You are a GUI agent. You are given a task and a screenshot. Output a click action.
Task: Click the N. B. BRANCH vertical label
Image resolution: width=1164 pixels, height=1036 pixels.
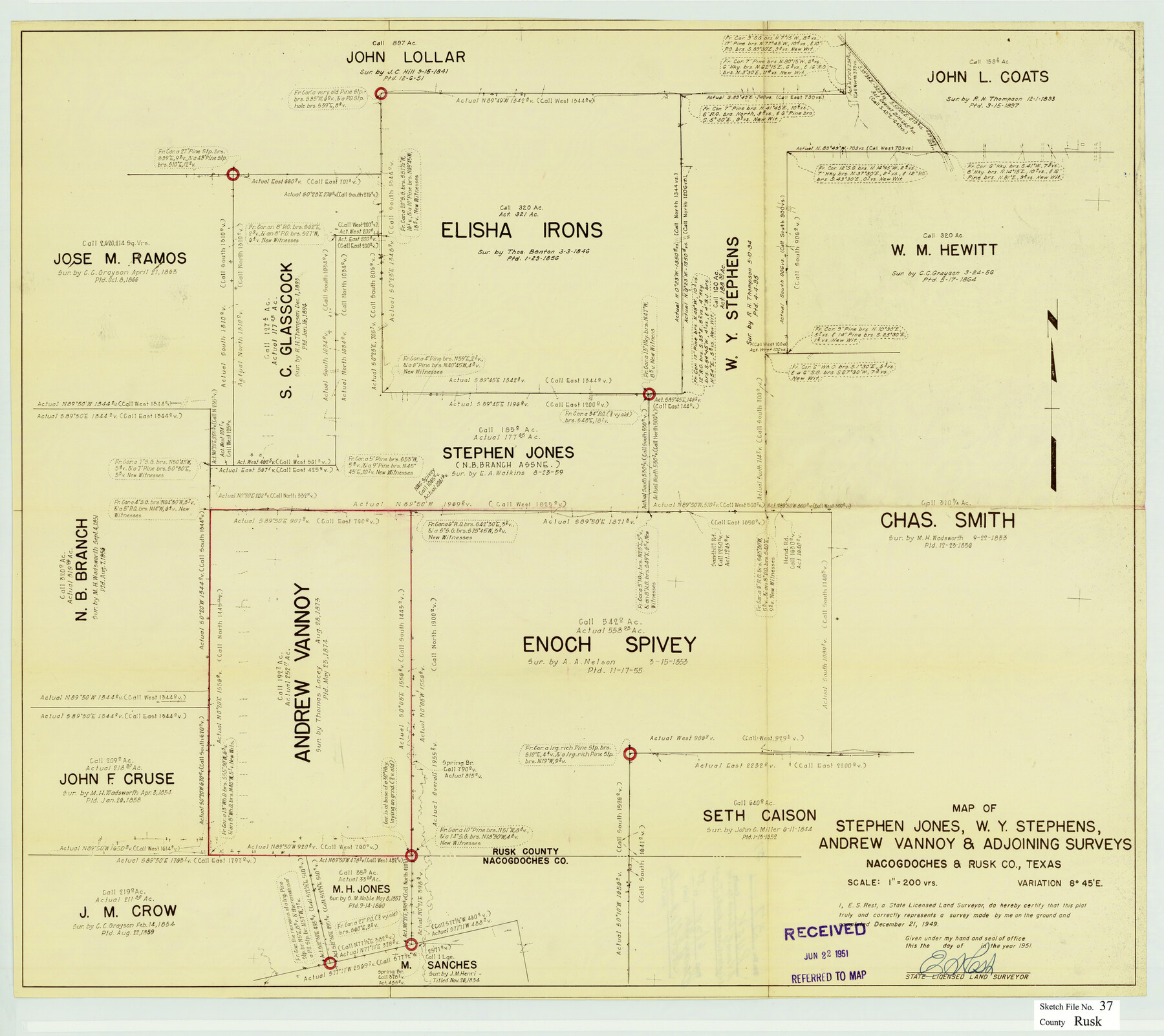[81, 570]
